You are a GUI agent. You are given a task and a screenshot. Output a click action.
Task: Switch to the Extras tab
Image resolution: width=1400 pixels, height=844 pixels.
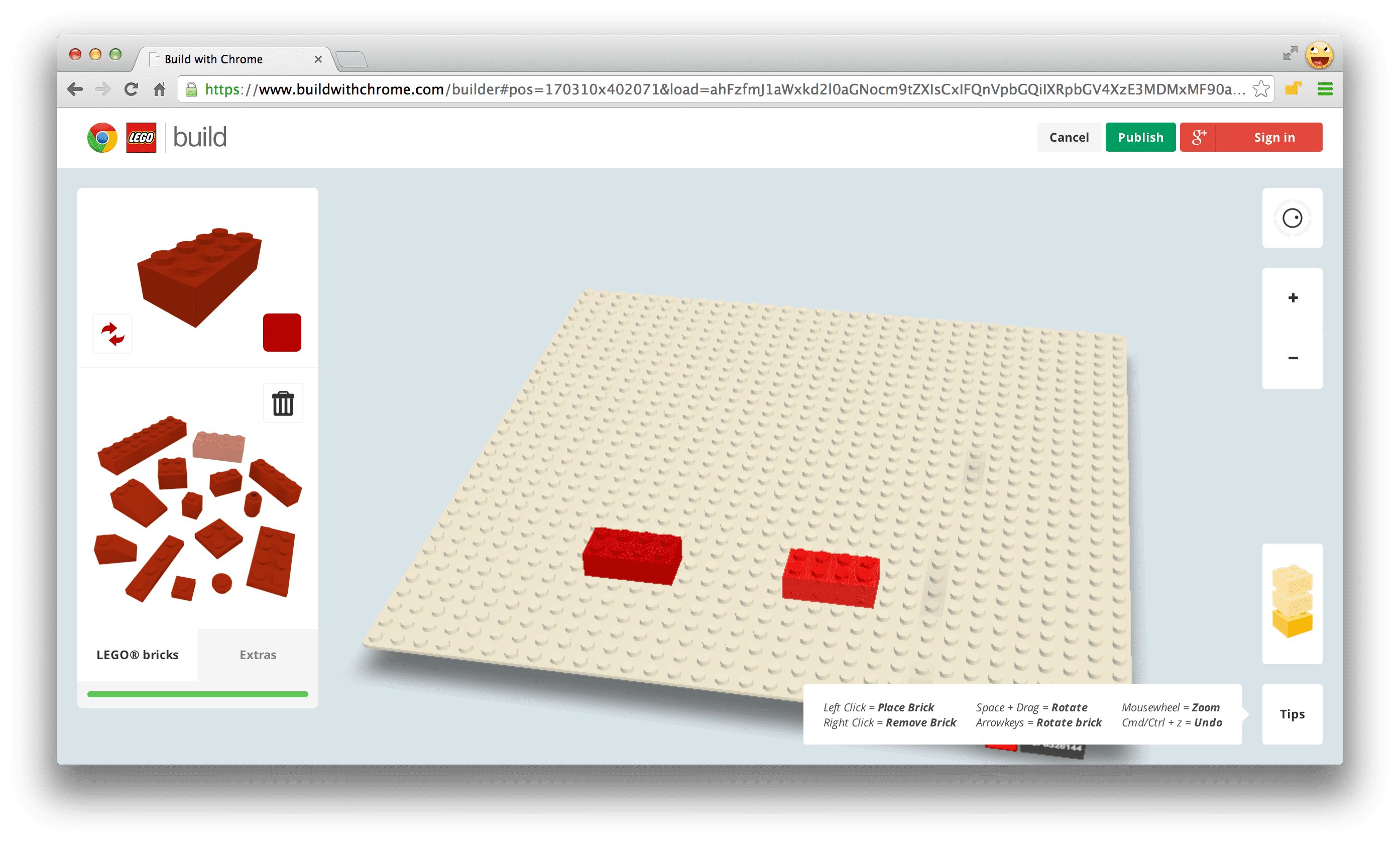tap(258, 655)
